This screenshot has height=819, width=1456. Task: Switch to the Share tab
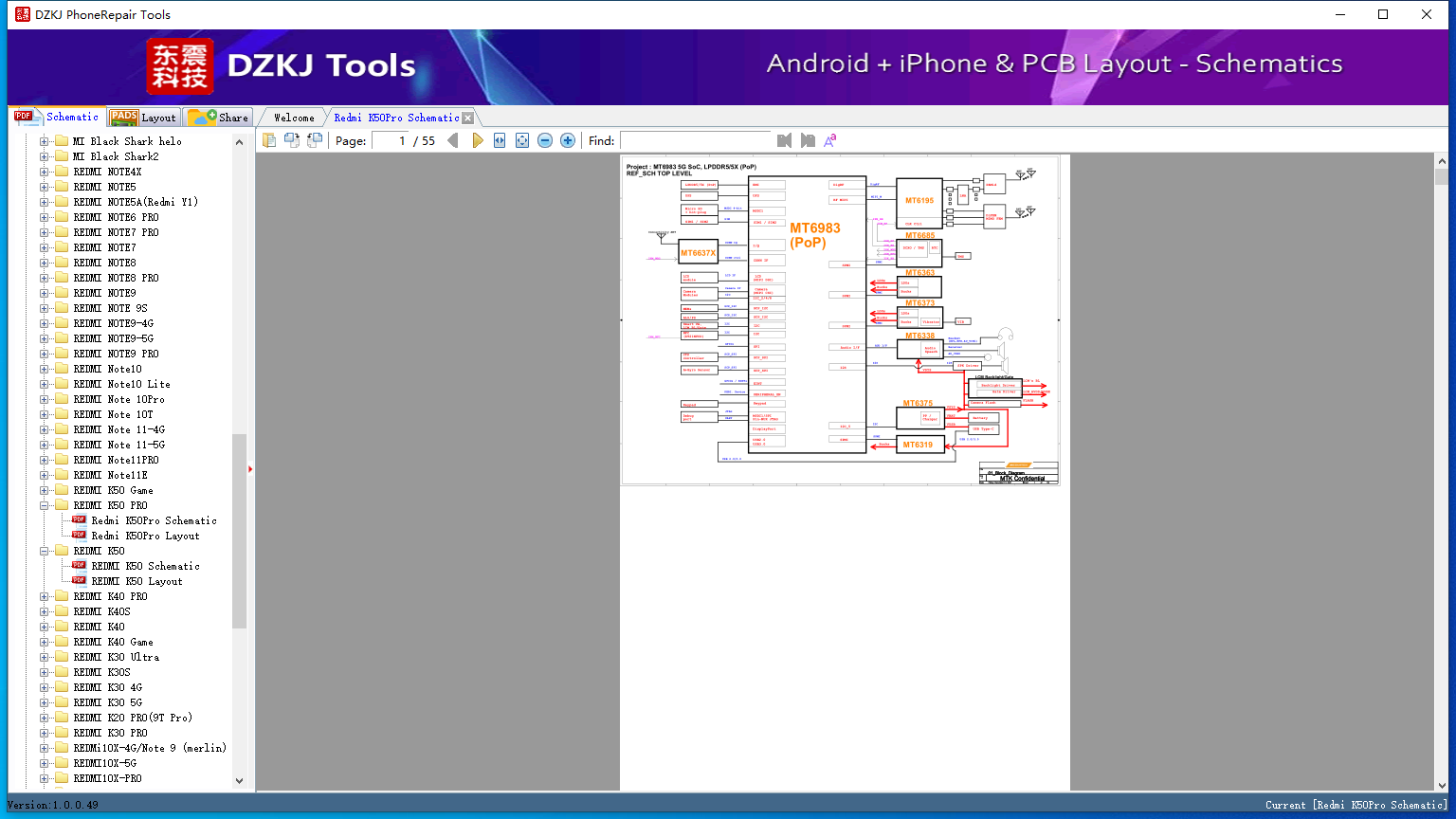219,118
